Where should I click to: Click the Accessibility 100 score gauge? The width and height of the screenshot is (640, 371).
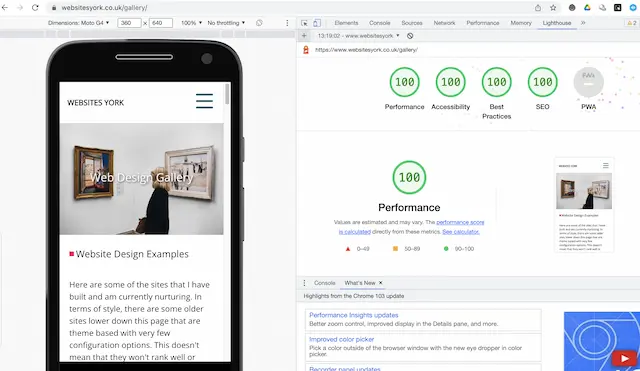click(x=451, y=82)
